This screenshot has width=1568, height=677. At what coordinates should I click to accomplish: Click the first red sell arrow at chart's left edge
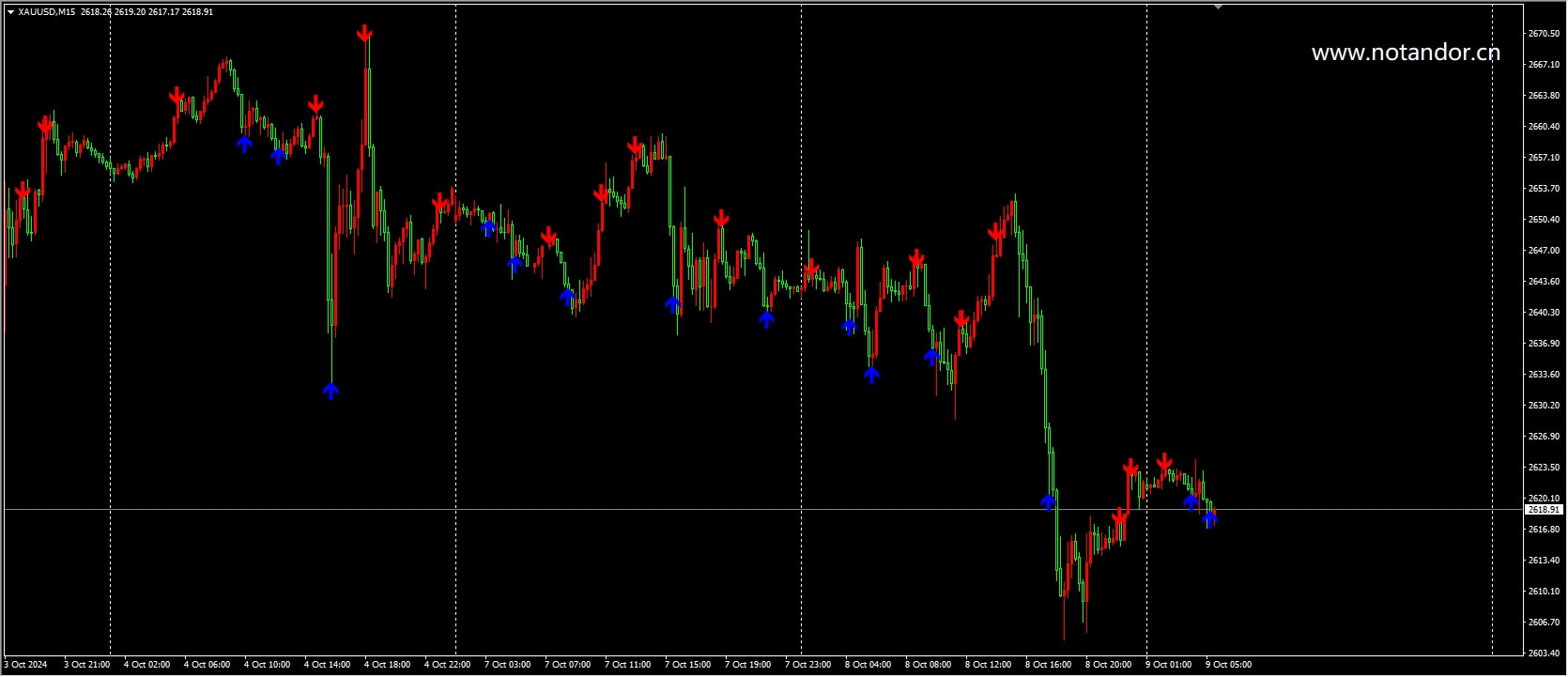[23, 192]
